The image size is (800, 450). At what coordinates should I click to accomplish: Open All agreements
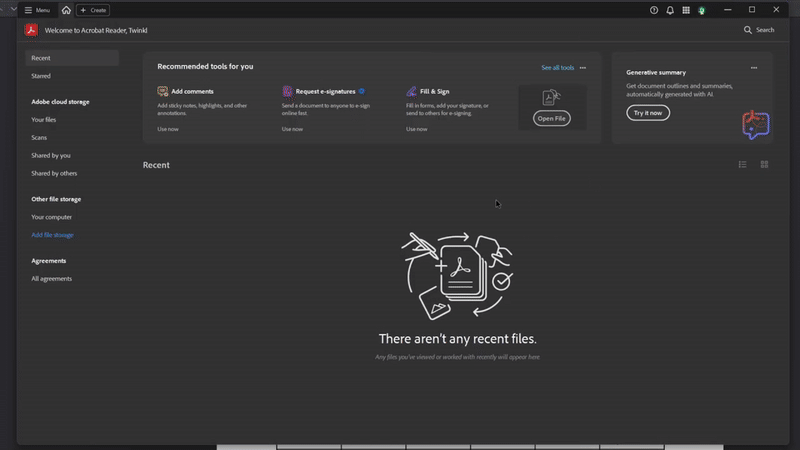52,279
